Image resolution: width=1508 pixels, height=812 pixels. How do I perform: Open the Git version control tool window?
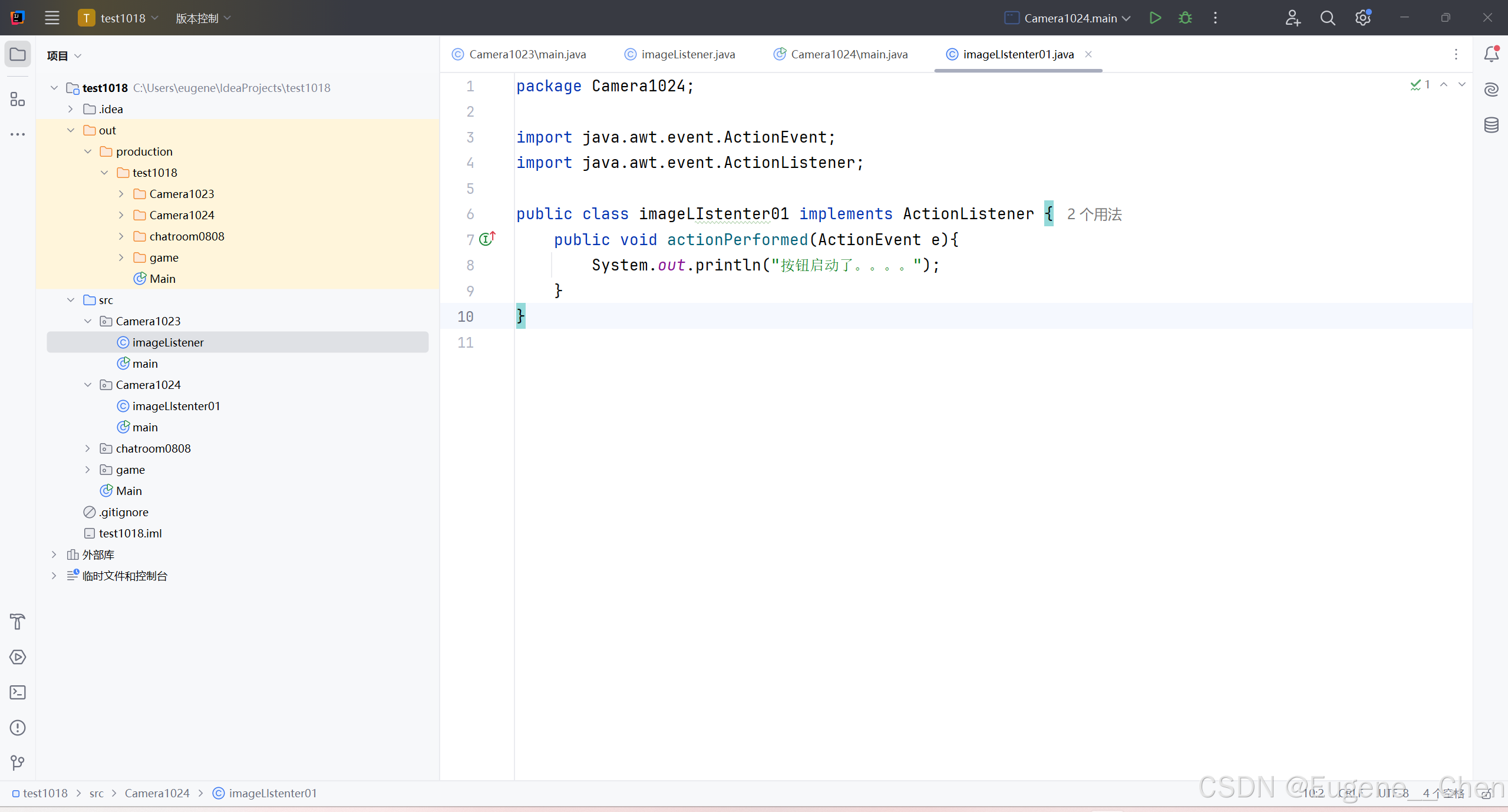click(18, 763)
